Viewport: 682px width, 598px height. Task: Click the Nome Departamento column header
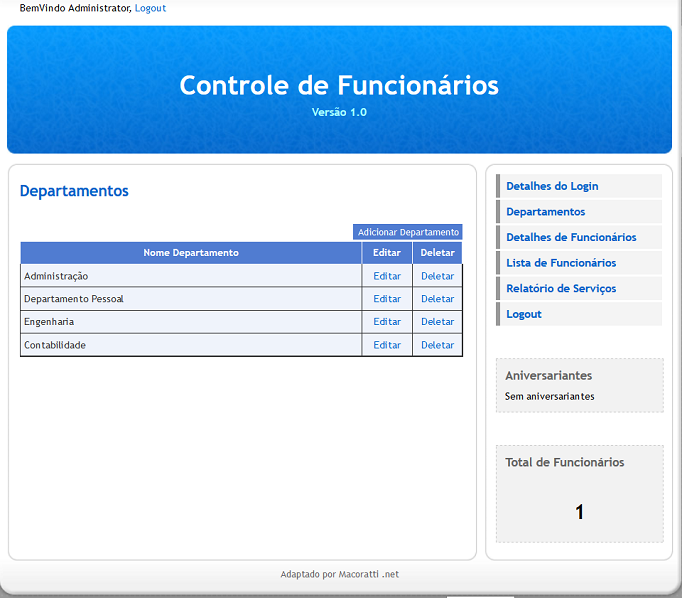point(191,253)
